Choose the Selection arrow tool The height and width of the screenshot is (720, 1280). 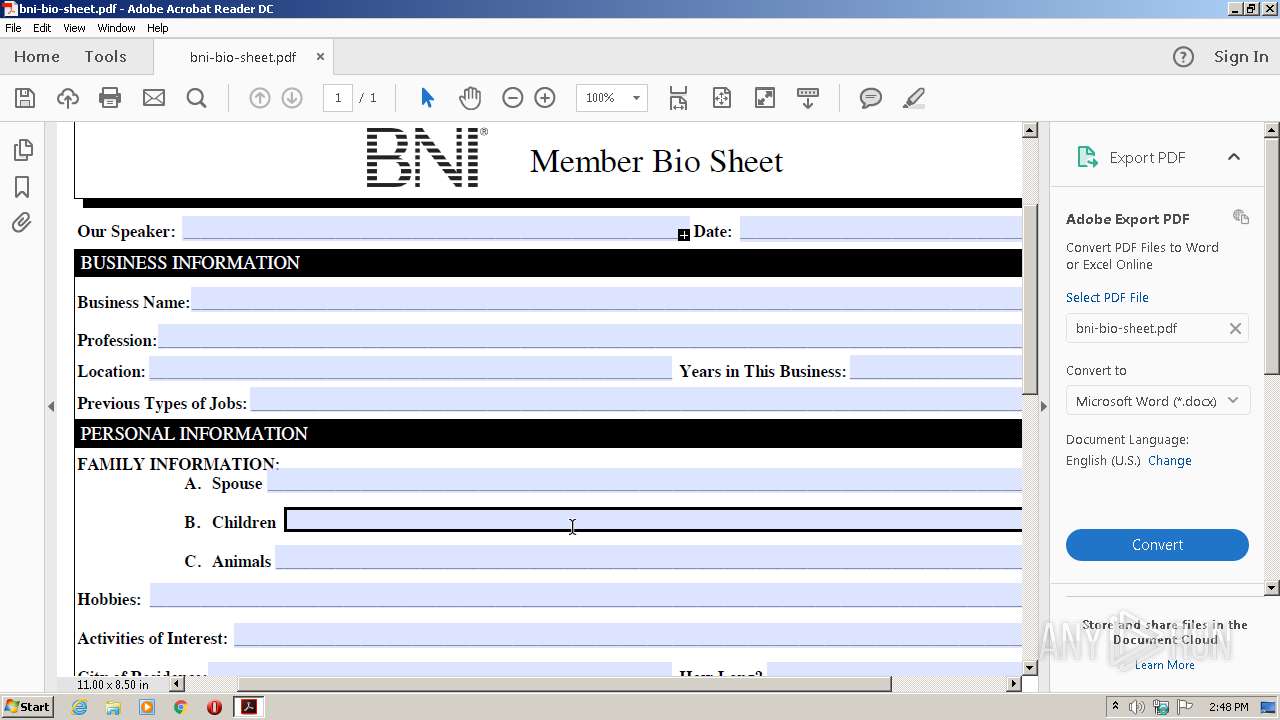click(428, 98)
